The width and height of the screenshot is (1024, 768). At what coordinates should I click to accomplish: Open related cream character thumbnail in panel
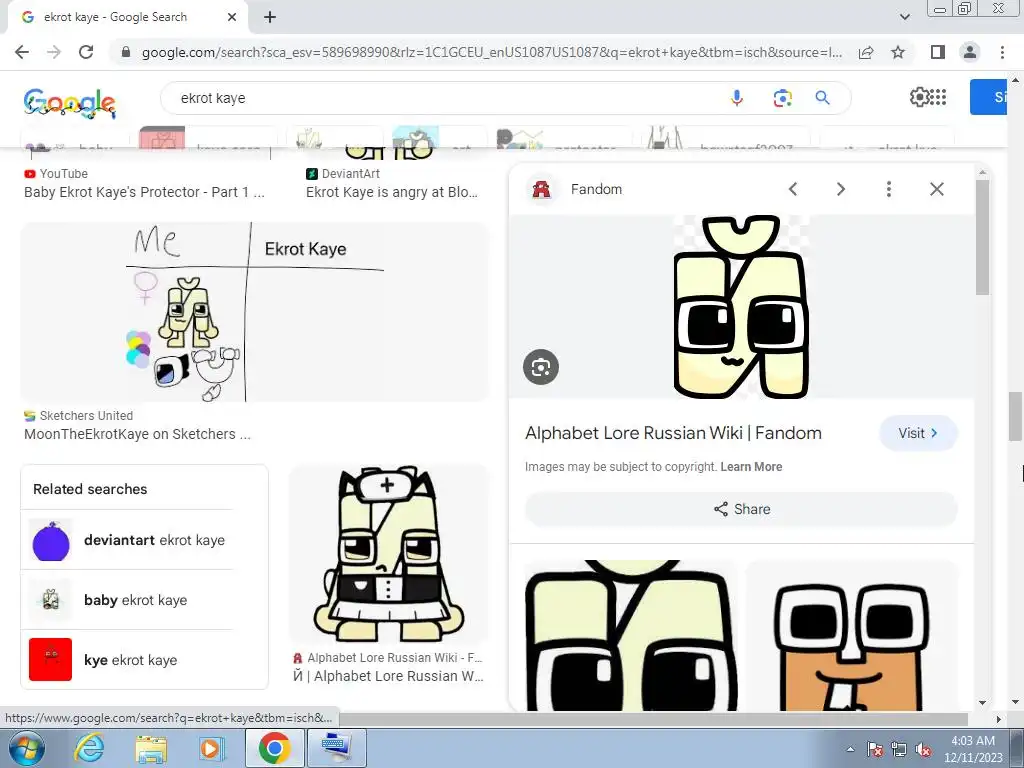point(631,635)
